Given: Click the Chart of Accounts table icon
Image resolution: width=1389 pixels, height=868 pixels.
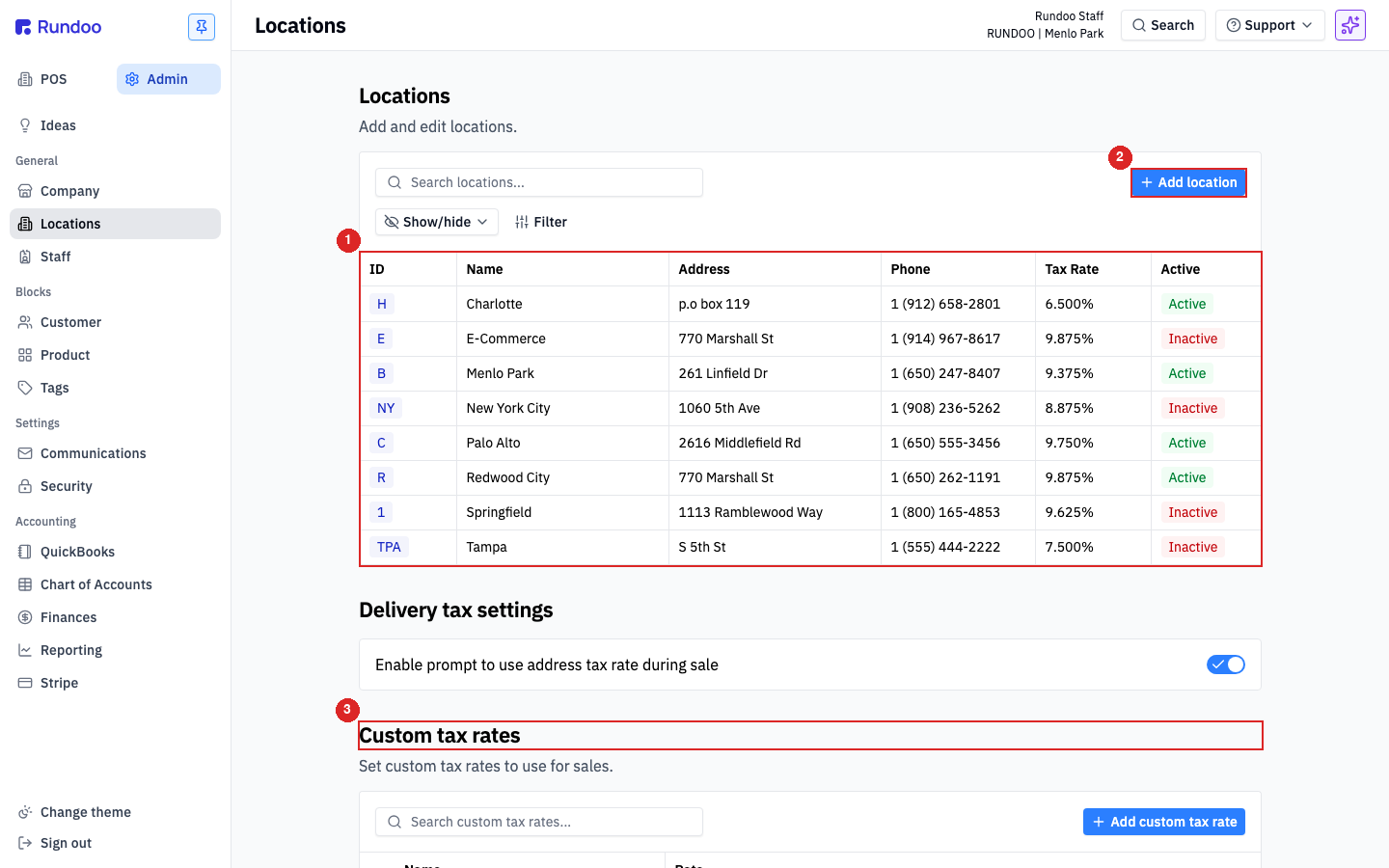Looking at the screenshot, I should click(x=25, y=584).
